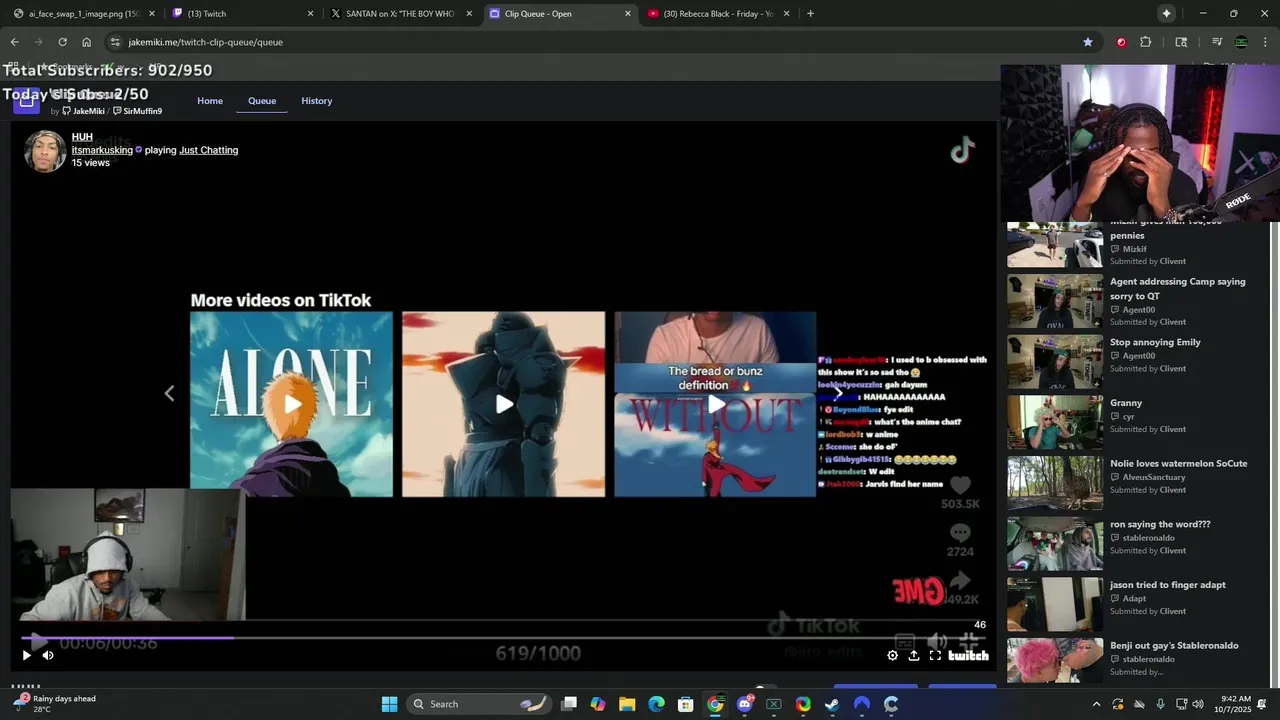Open the Extensions puzzle menu
Screen dimensions: 1280x720
[1146, 42]
